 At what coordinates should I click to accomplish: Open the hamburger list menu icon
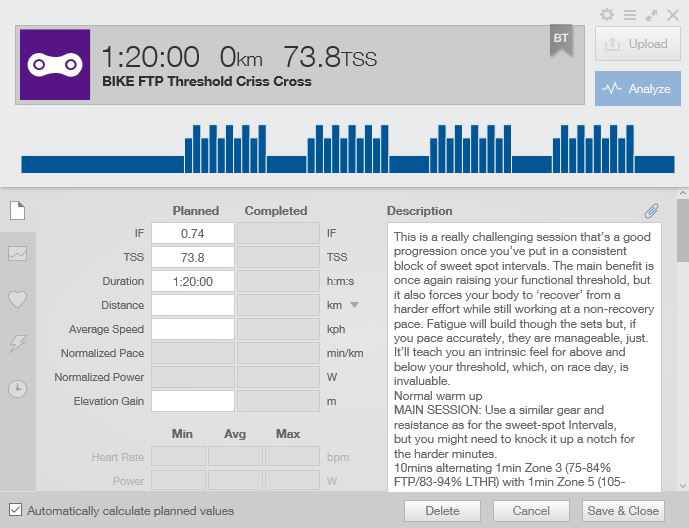(x=630, y=15)
